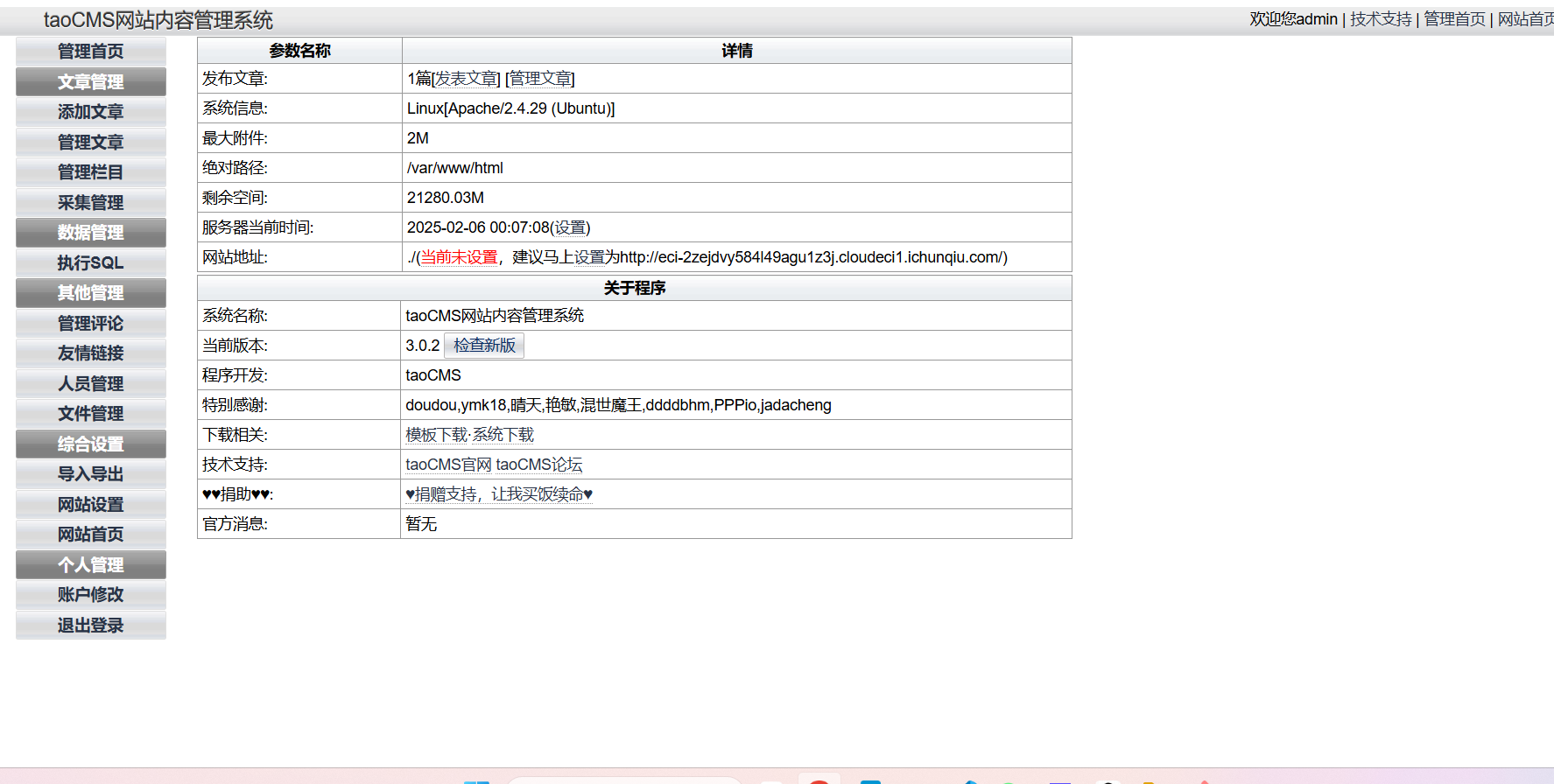Open 技术支持 in the top header
This screenshot has height=784, width=1554.
[x=1381, y=19]
